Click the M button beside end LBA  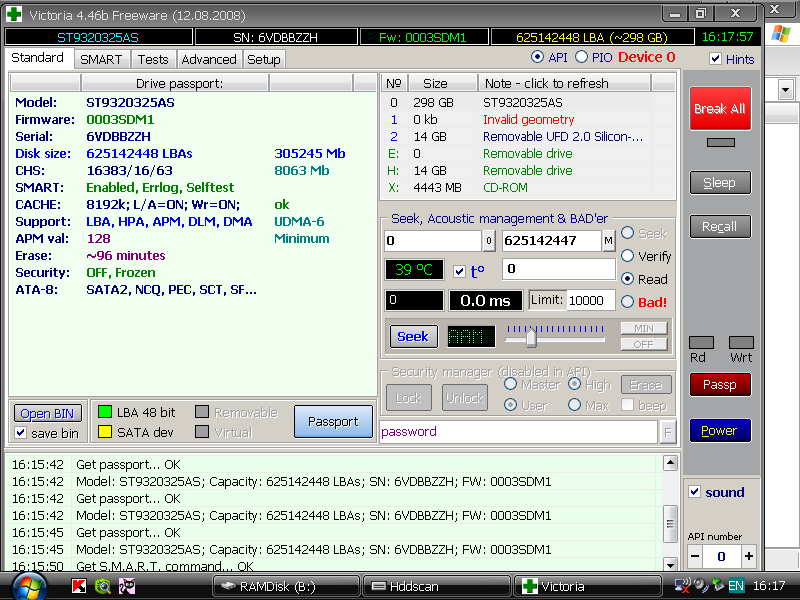(x=608, y=241)
